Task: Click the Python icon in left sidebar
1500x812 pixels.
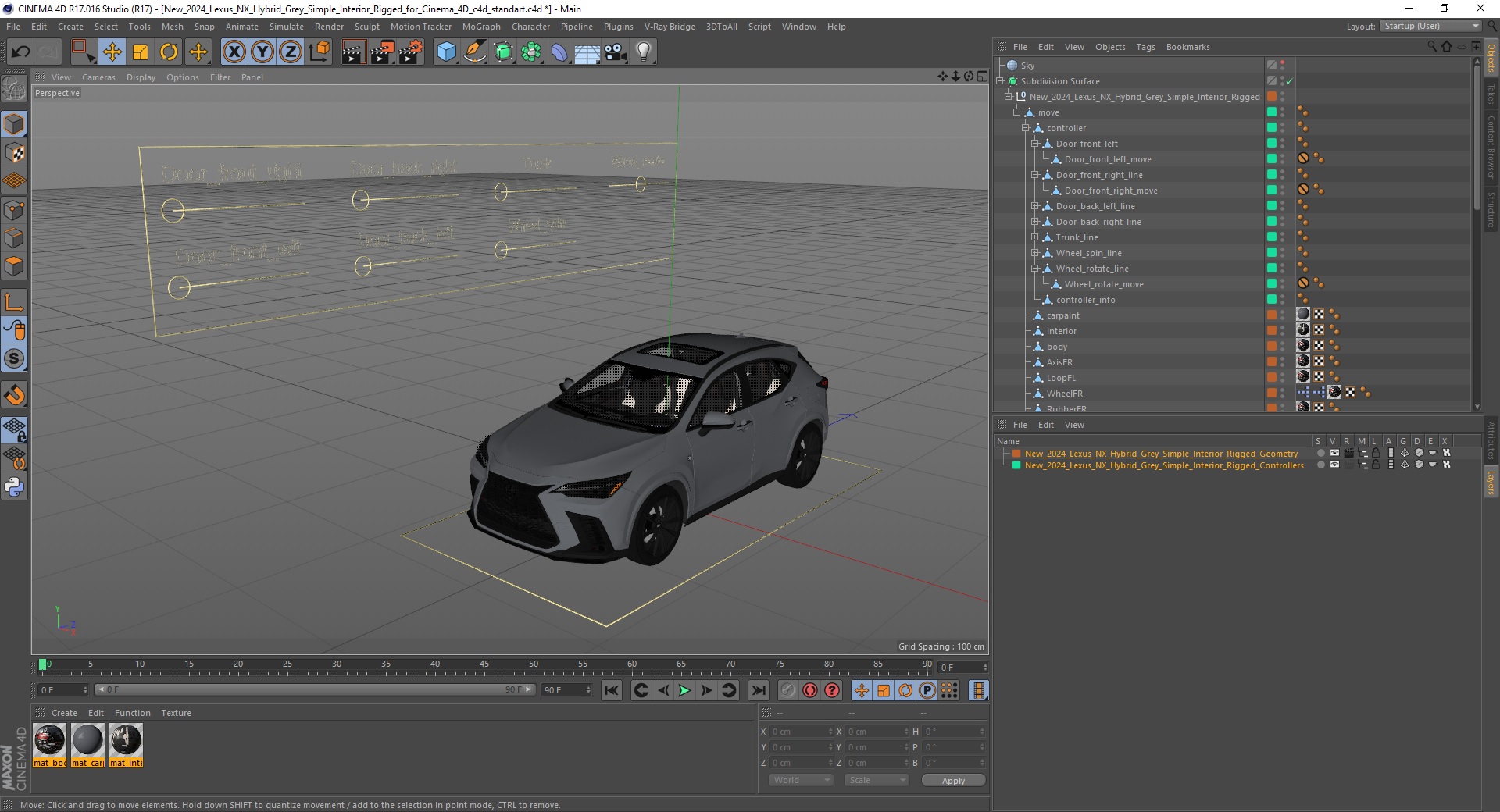Action: (x=14, y=487)
